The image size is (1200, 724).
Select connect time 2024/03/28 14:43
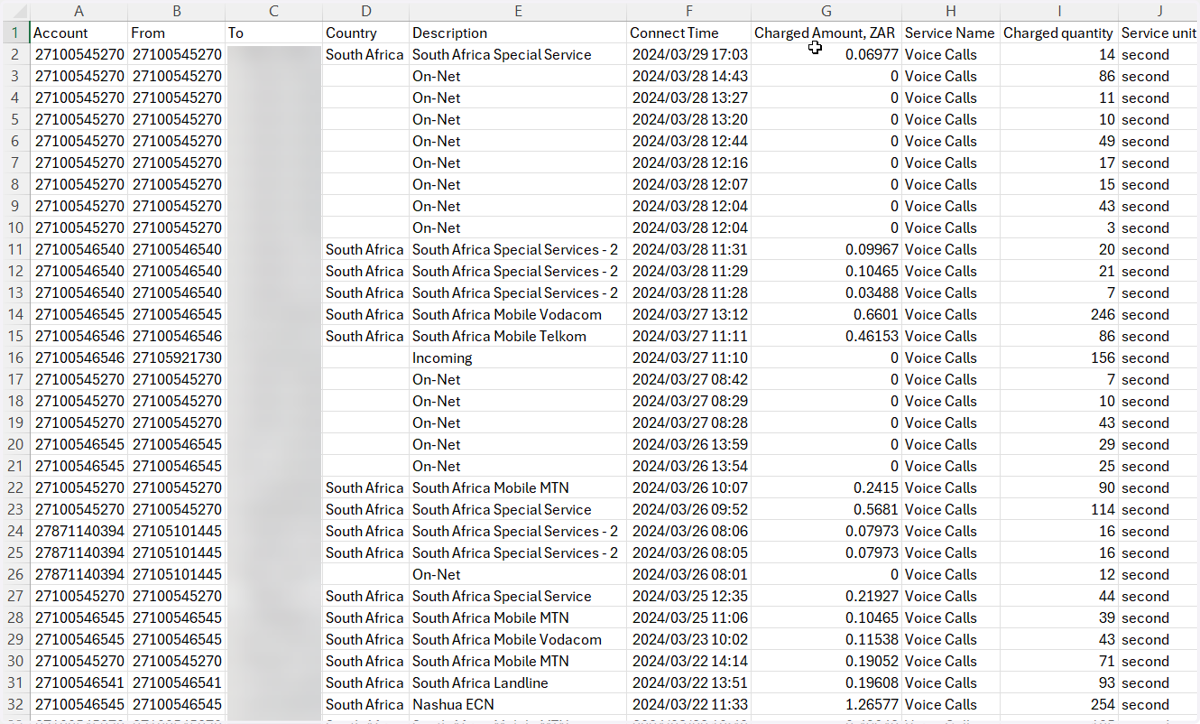click(688, 76)
